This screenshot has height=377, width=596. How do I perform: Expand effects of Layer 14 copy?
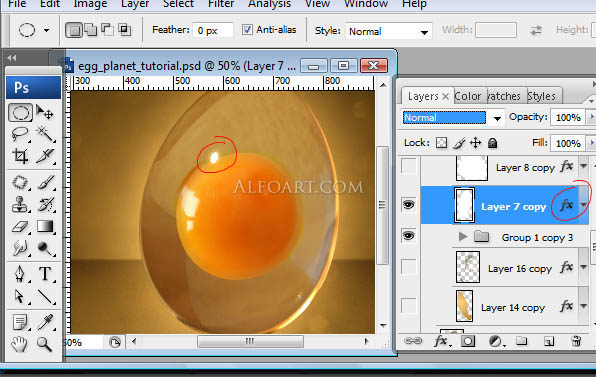tap(583, 306)
